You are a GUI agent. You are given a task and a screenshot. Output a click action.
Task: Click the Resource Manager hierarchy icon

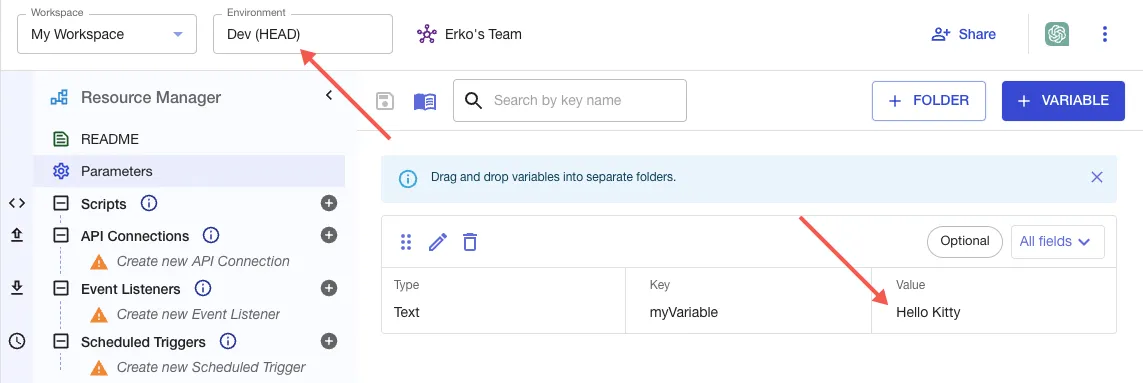coord(59,97)
